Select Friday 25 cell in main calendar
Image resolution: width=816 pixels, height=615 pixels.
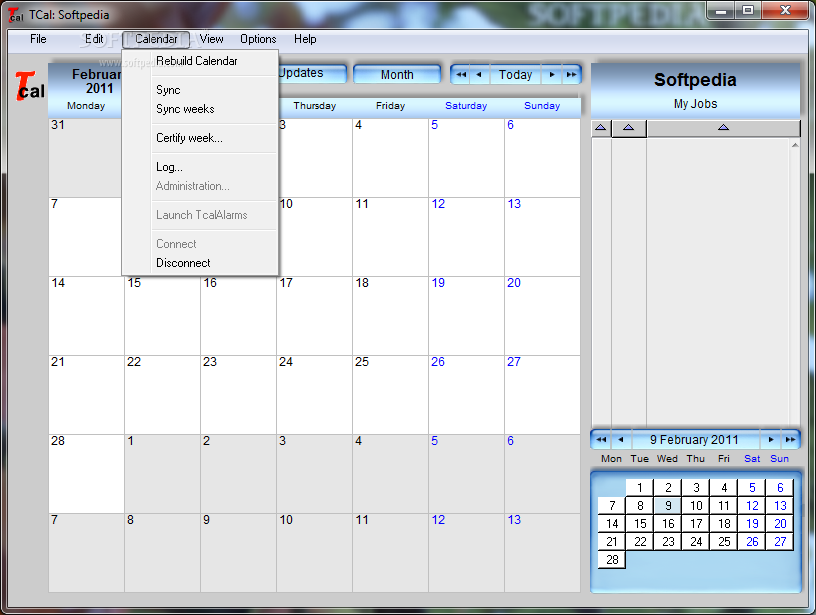390,395
